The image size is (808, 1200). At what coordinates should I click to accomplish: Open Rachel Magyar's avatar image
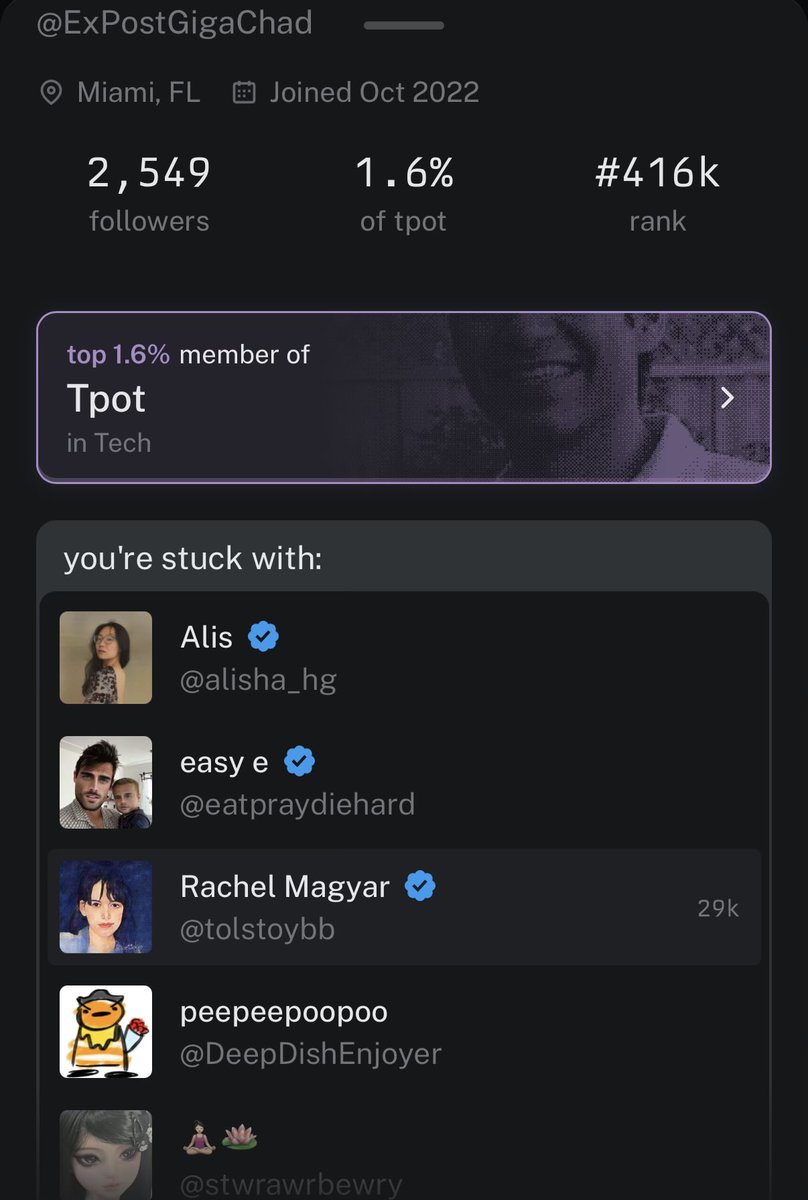click(106, 907)
